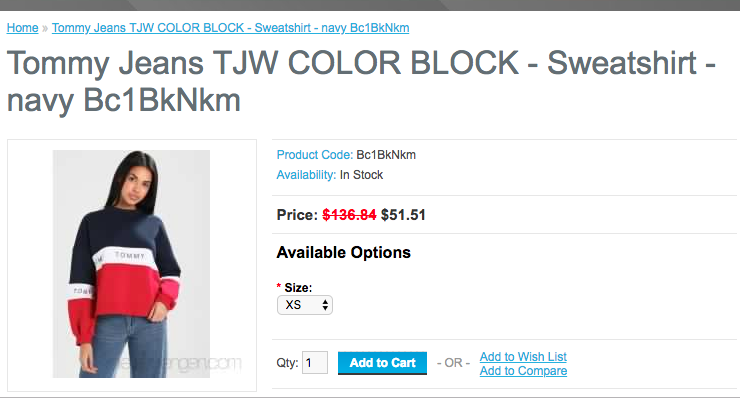Viewport: 740px width, 399px height.
Task: Click the Bc1BkNkm product code value
Action: point(386,155)
